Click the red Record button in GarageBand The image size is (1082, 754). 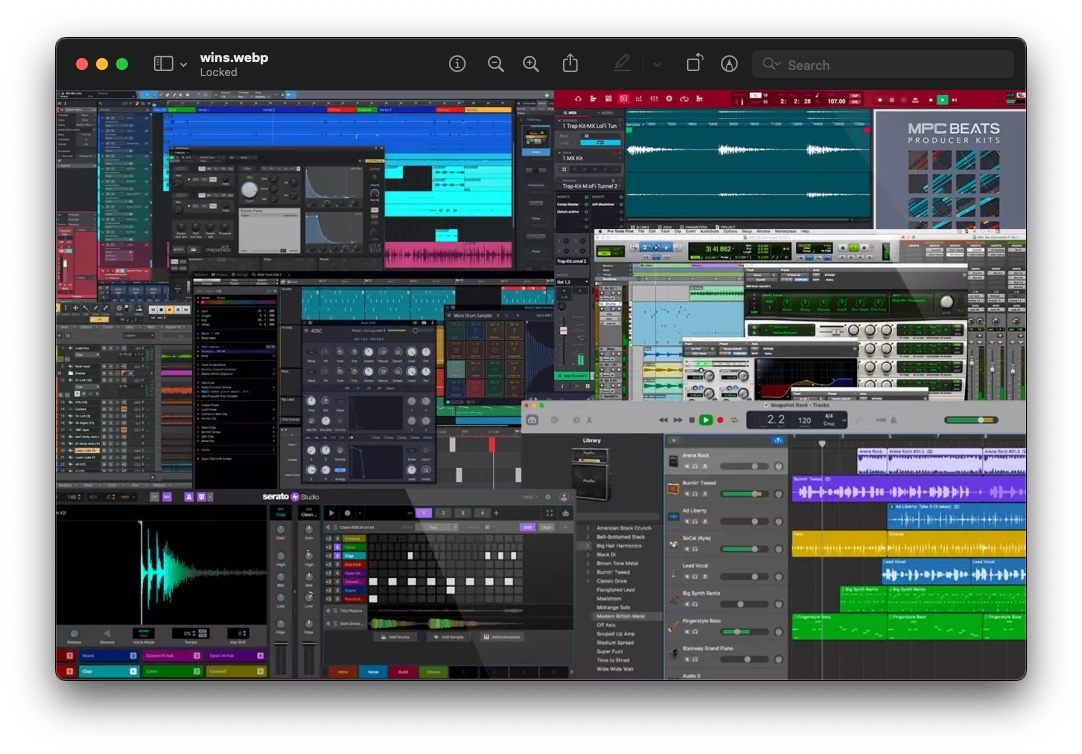720,420
